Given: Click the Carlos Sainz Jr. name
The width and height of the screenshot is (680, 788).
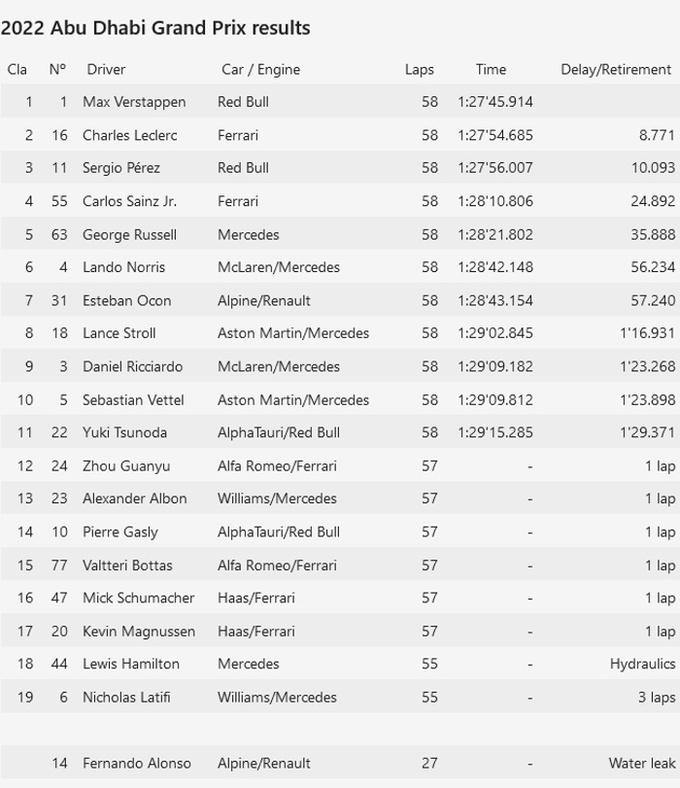Looking at the screenshot, I should (x=130, y=201).
